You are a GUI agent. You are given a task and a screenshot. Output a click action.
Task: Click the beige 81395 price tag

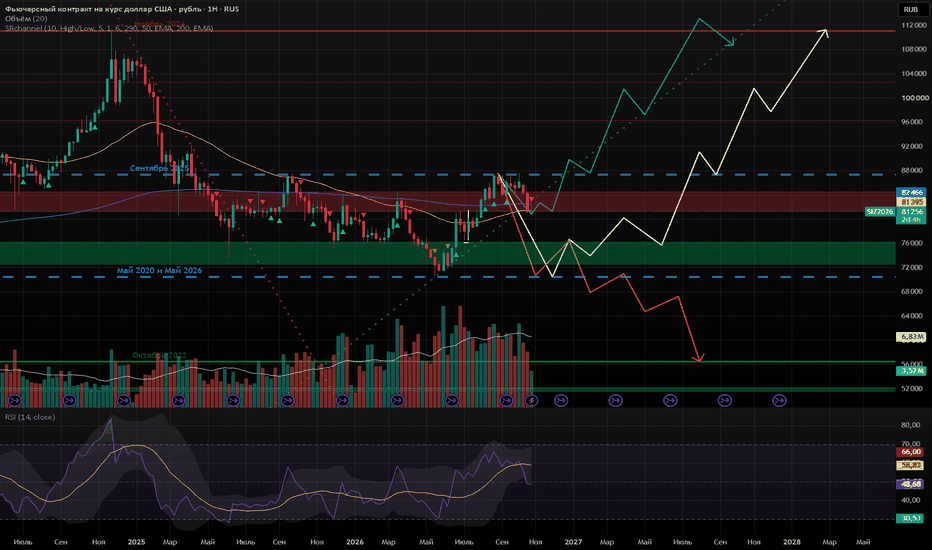(x=911, y=202)
